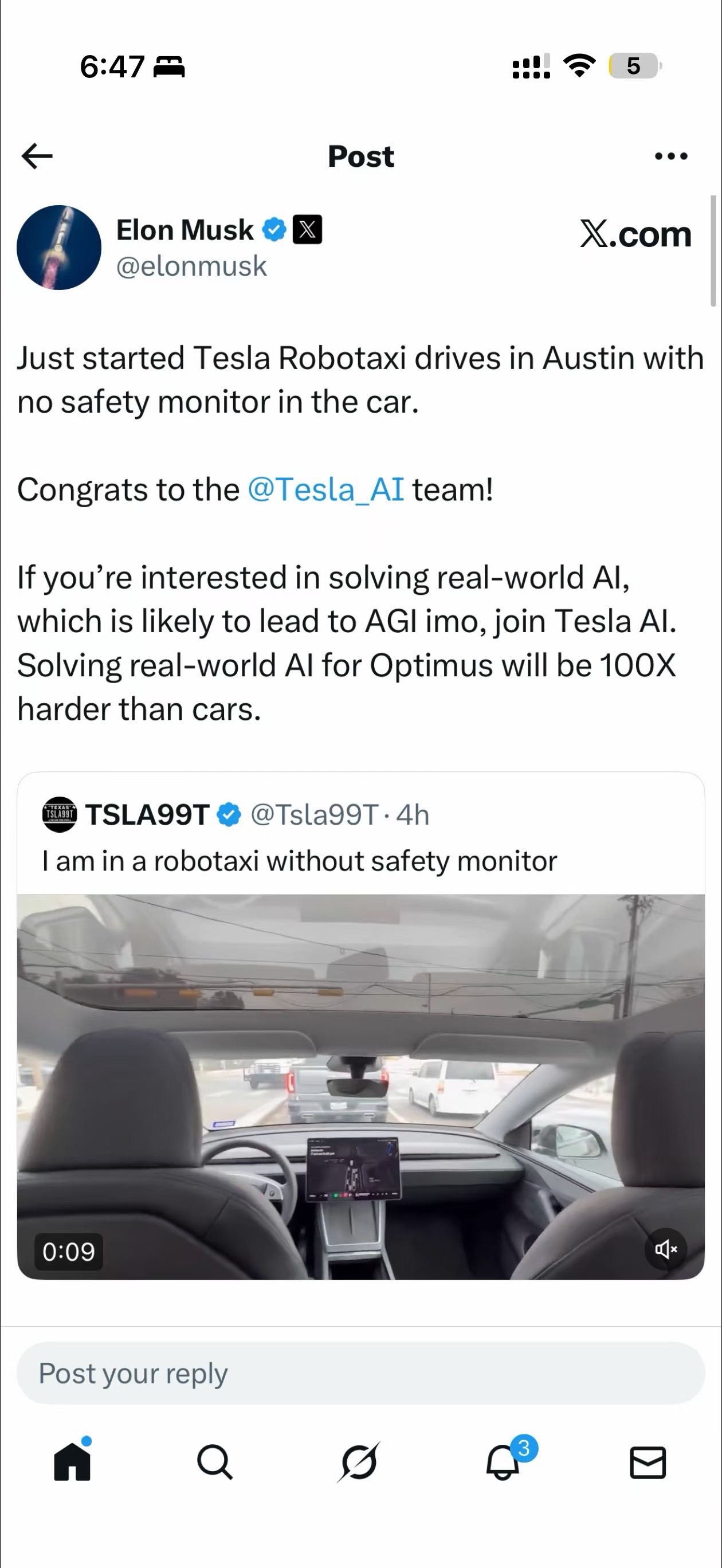Open the three-dot more options menu
The height and width of the screenshot is (1568, 722).
click(671, 156)
